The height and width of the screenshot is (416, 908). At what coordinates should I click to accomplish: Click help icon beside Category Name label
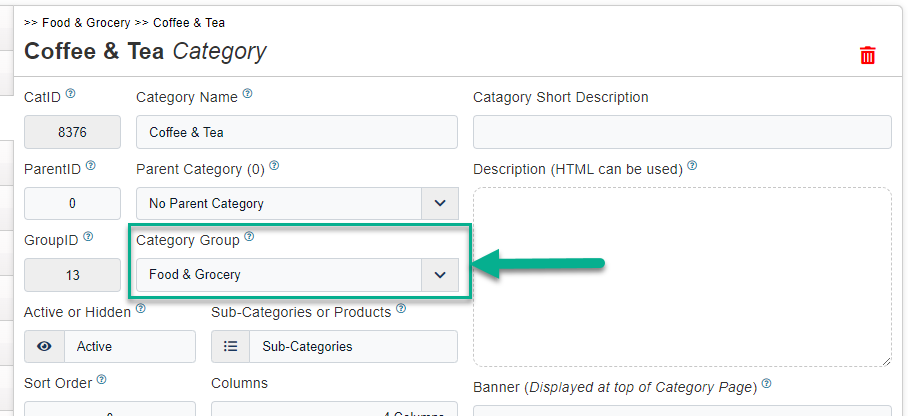(x=247, y=95)
